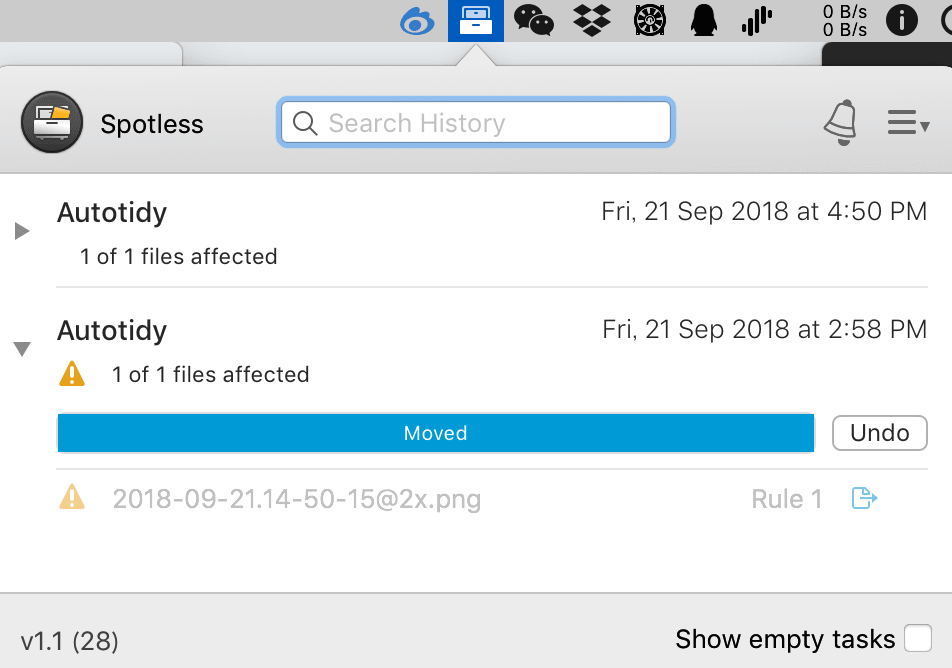Collapse the 2:58 PM Autotidy entry

[22, 349]
